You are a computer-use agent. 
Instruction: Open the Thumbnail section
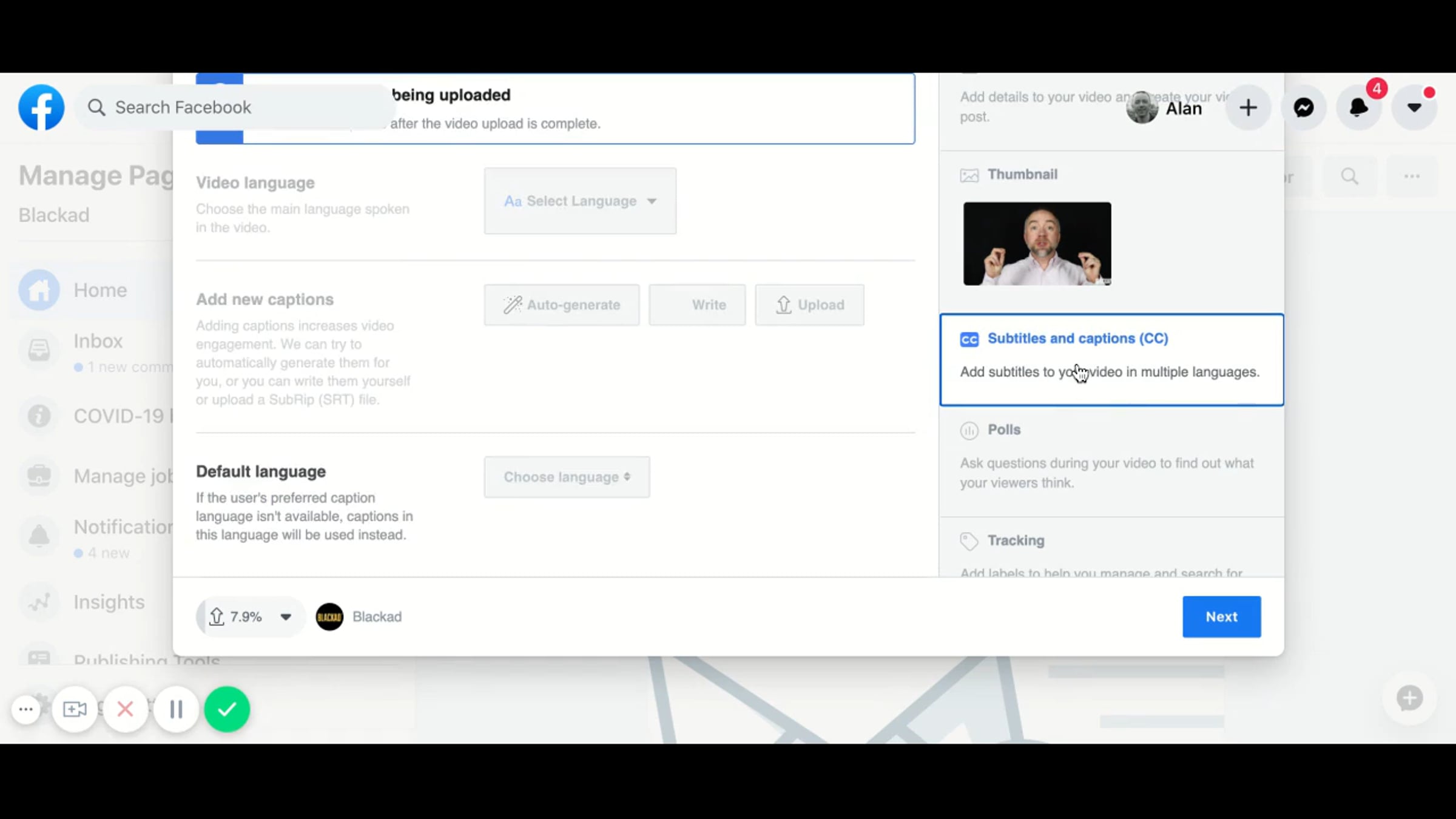[x=1022, y=175]
